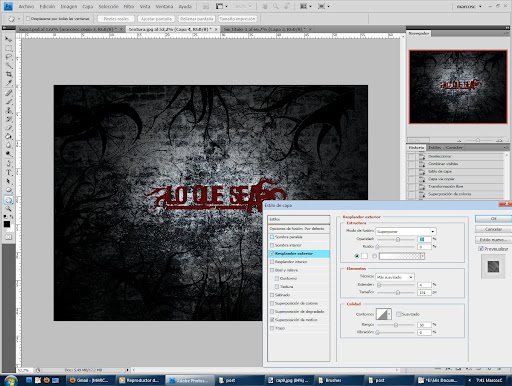Select the Move tool

point(8,39)
